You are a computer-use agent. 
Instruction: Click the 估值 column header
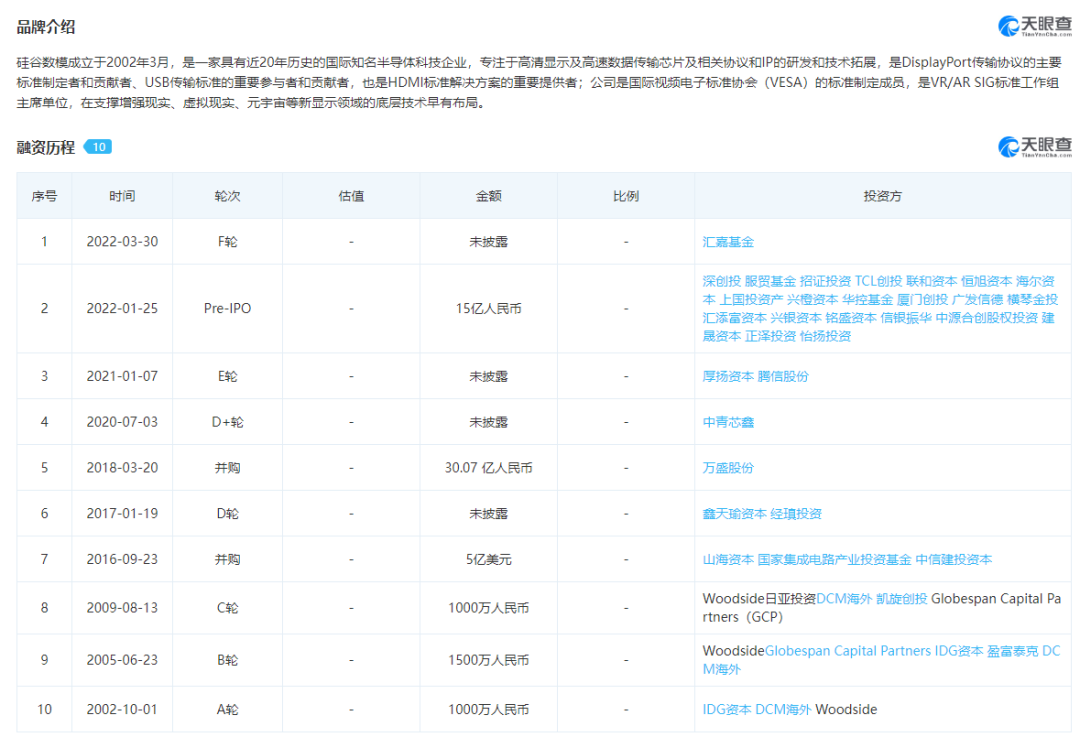pos(351,196)
